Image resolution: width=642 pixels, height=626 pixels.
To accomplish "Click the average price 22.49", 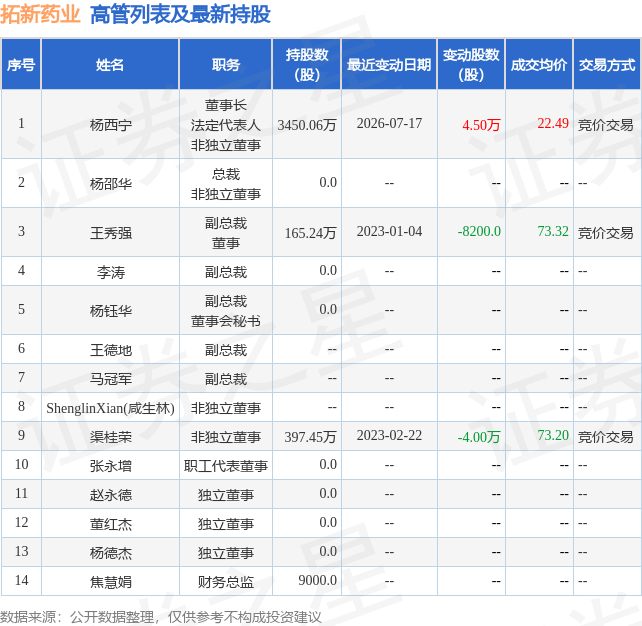I will pyautogui.click(x=553, y=123).
